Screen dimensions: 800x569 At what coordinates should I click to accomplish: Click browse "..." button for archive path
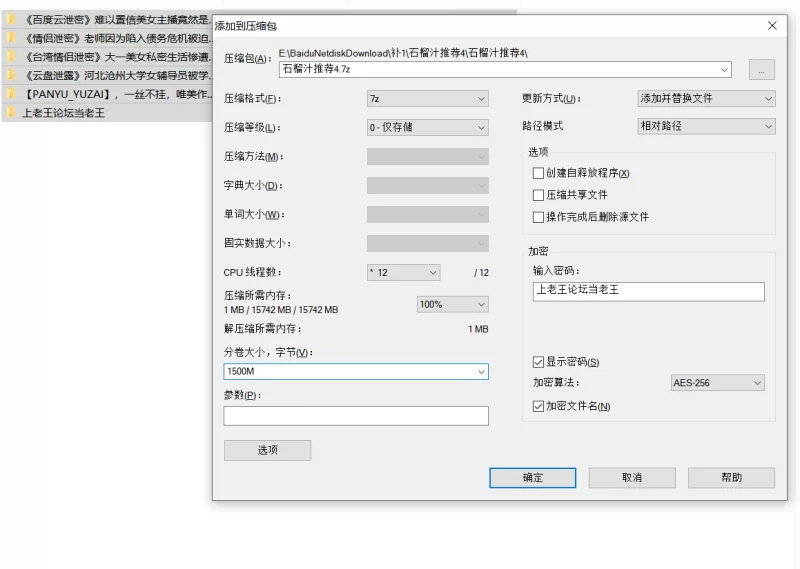click(762, 70)
